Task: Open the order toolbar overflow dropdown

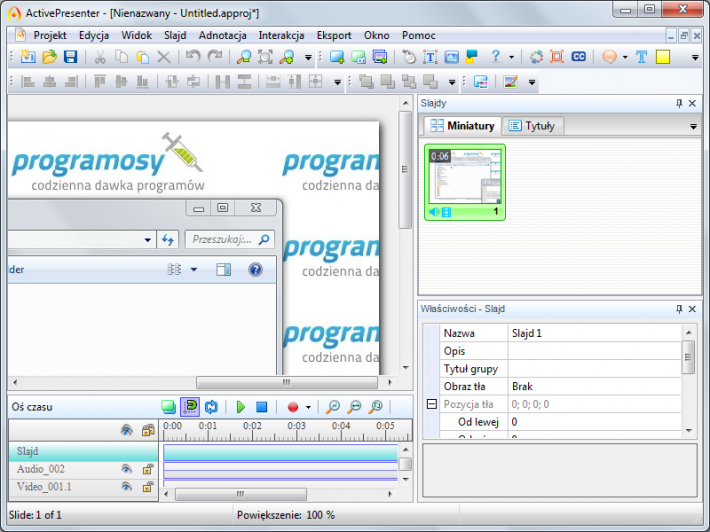Action: click(x=451, y=82)
